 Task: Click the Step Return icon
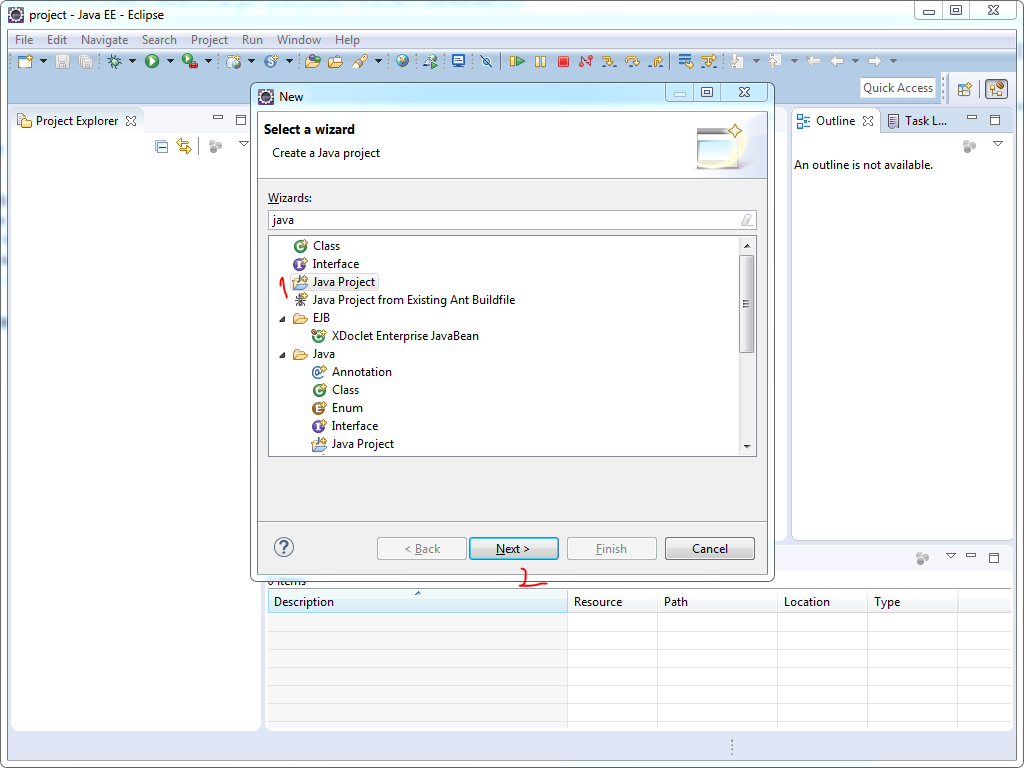656,61
